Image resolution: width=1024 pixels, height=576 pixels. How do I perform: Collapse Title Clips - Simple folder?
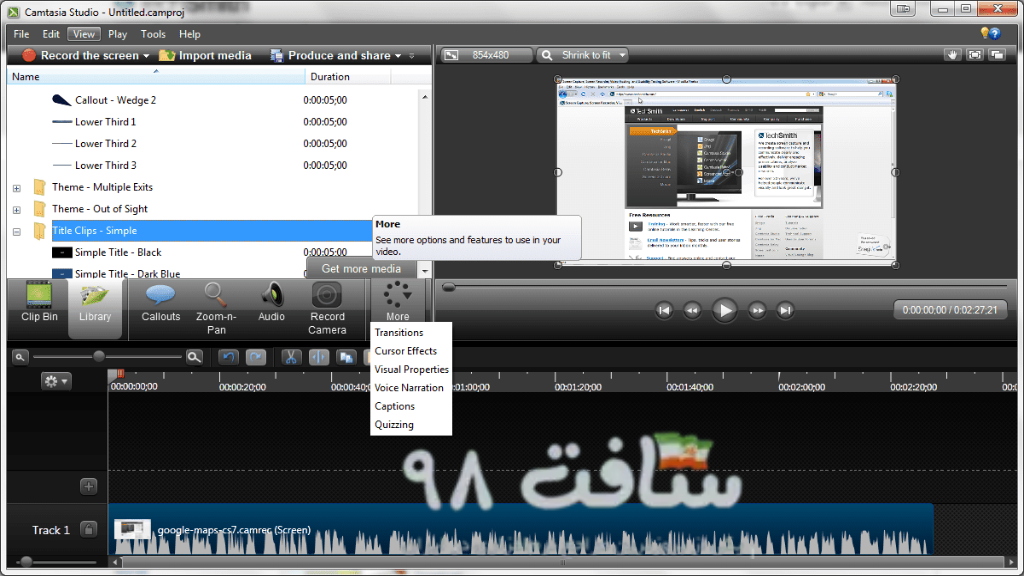coord(17,231)
